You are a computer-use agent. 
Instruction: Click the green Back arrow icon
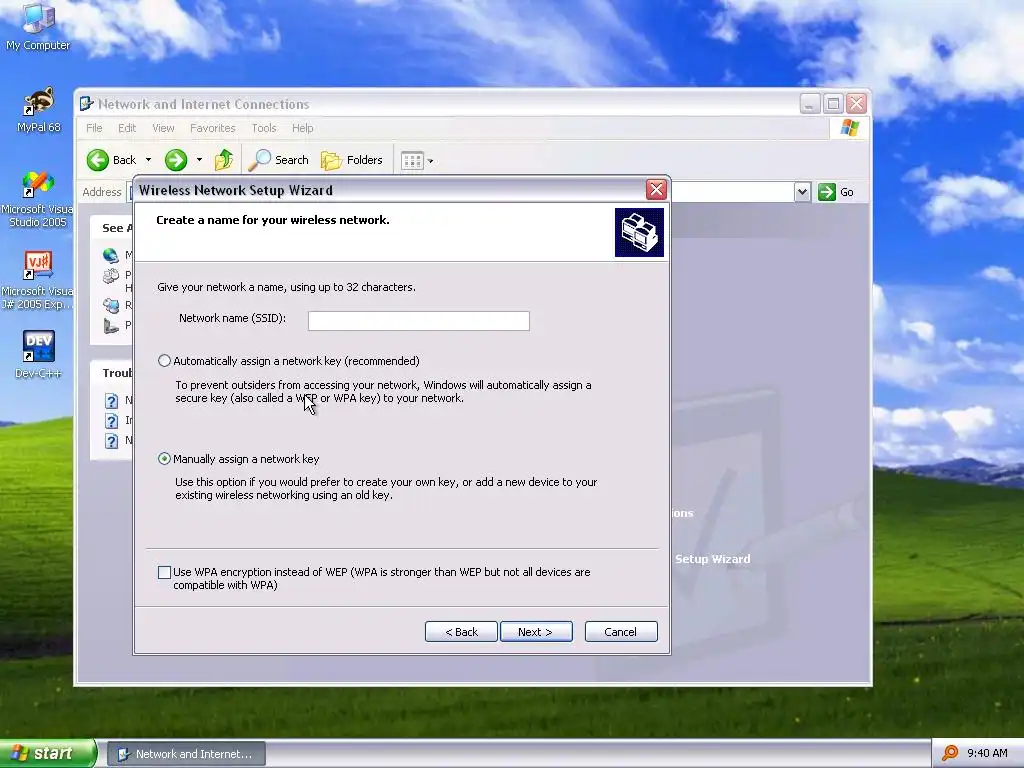click(x=98, y=160)
